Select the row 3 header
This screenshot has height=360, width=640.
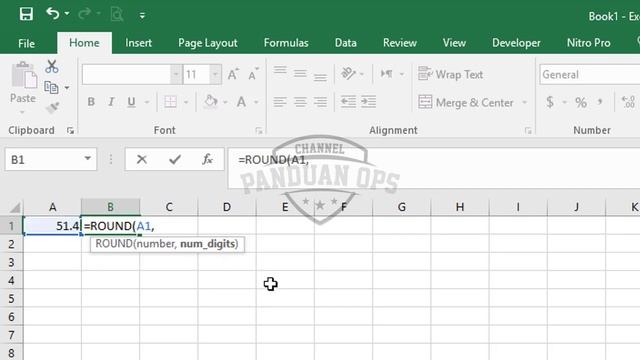tap(11, 262)
